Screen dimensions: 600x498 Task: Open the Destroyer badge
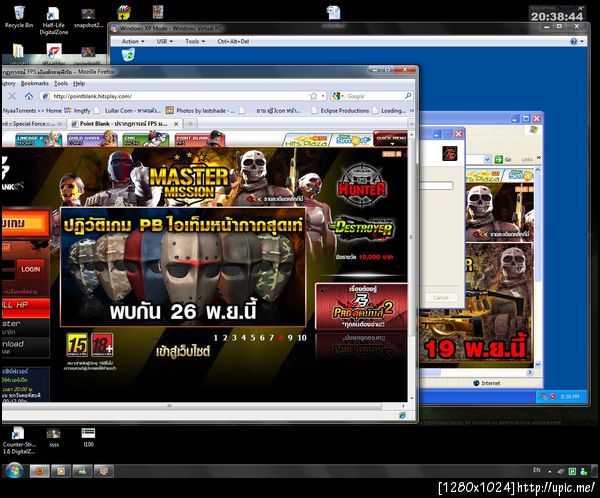click(363, 229)
